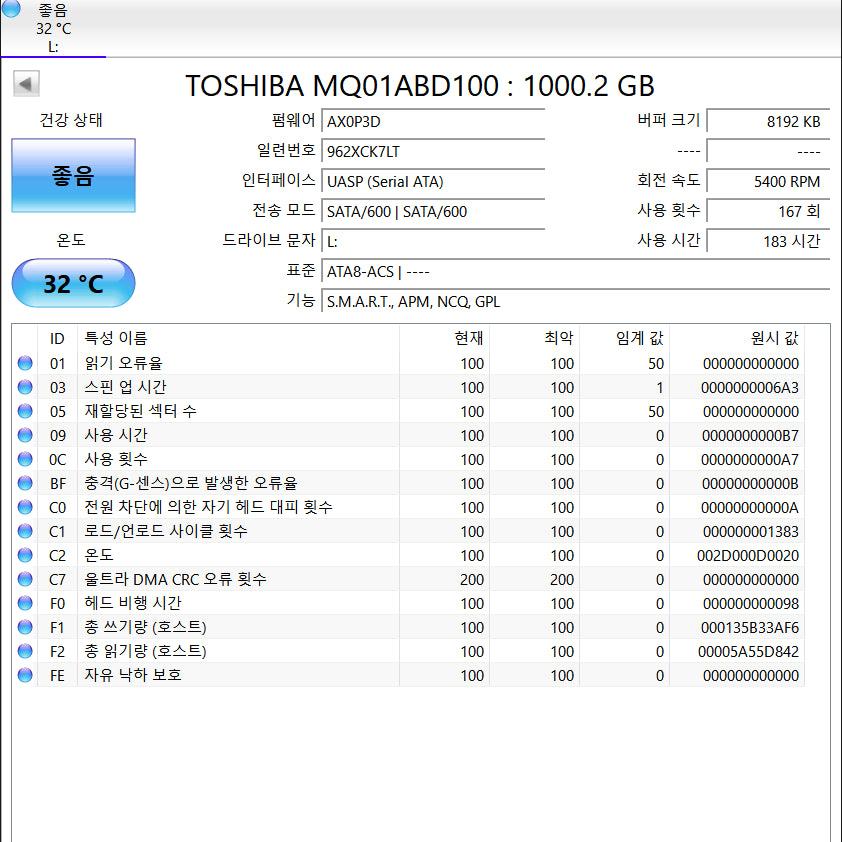842x842 pixels.
Task: Click the 현재 column header
Action: pos(445,338)
